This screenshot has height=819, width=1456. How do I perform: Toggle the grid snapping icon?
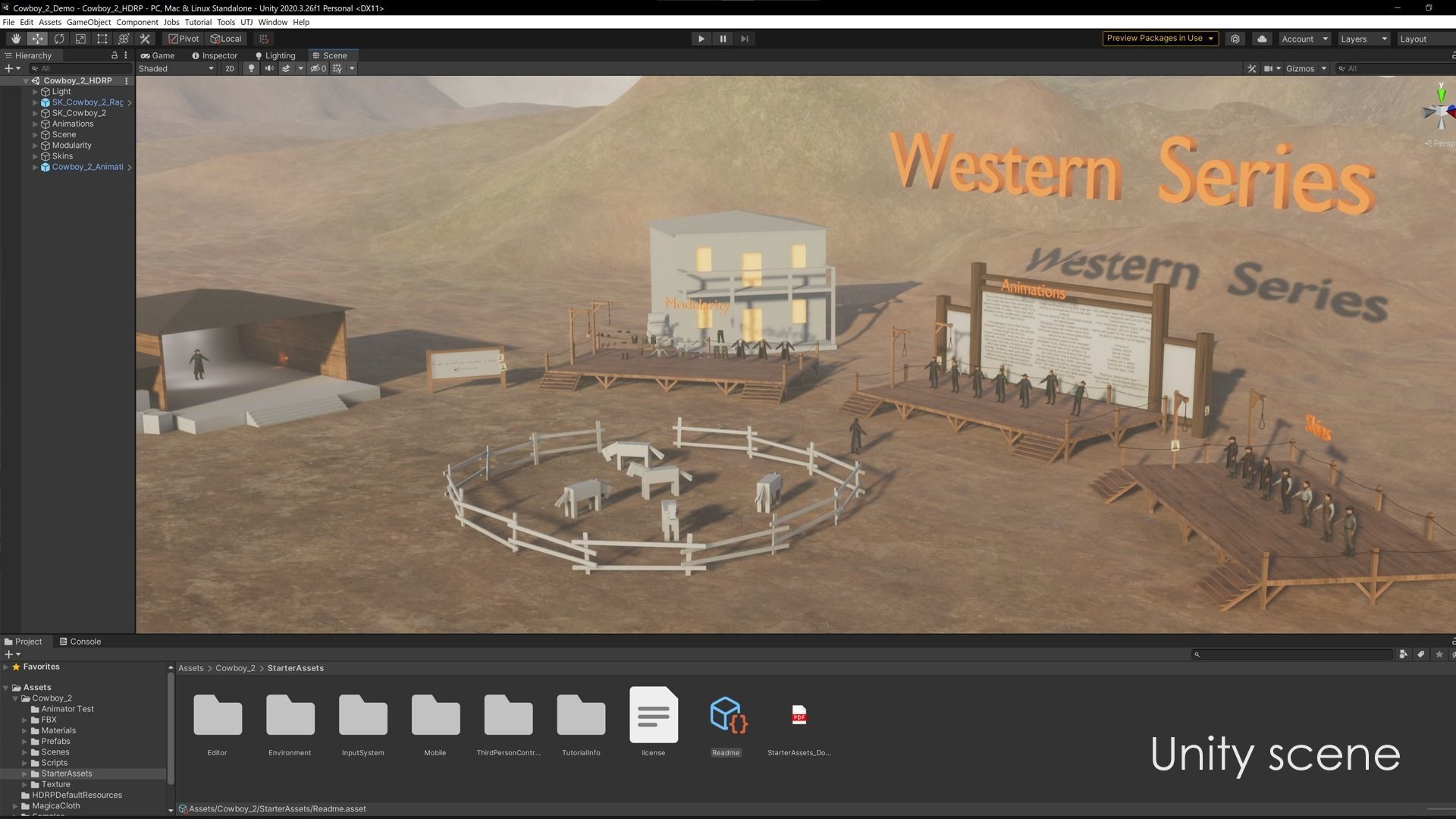pyautogui.click(x=264, y=39)
